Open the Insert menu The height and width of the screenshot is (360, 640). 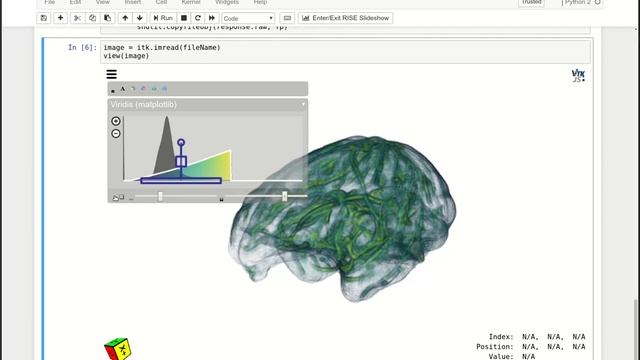(x=133, y=2)
